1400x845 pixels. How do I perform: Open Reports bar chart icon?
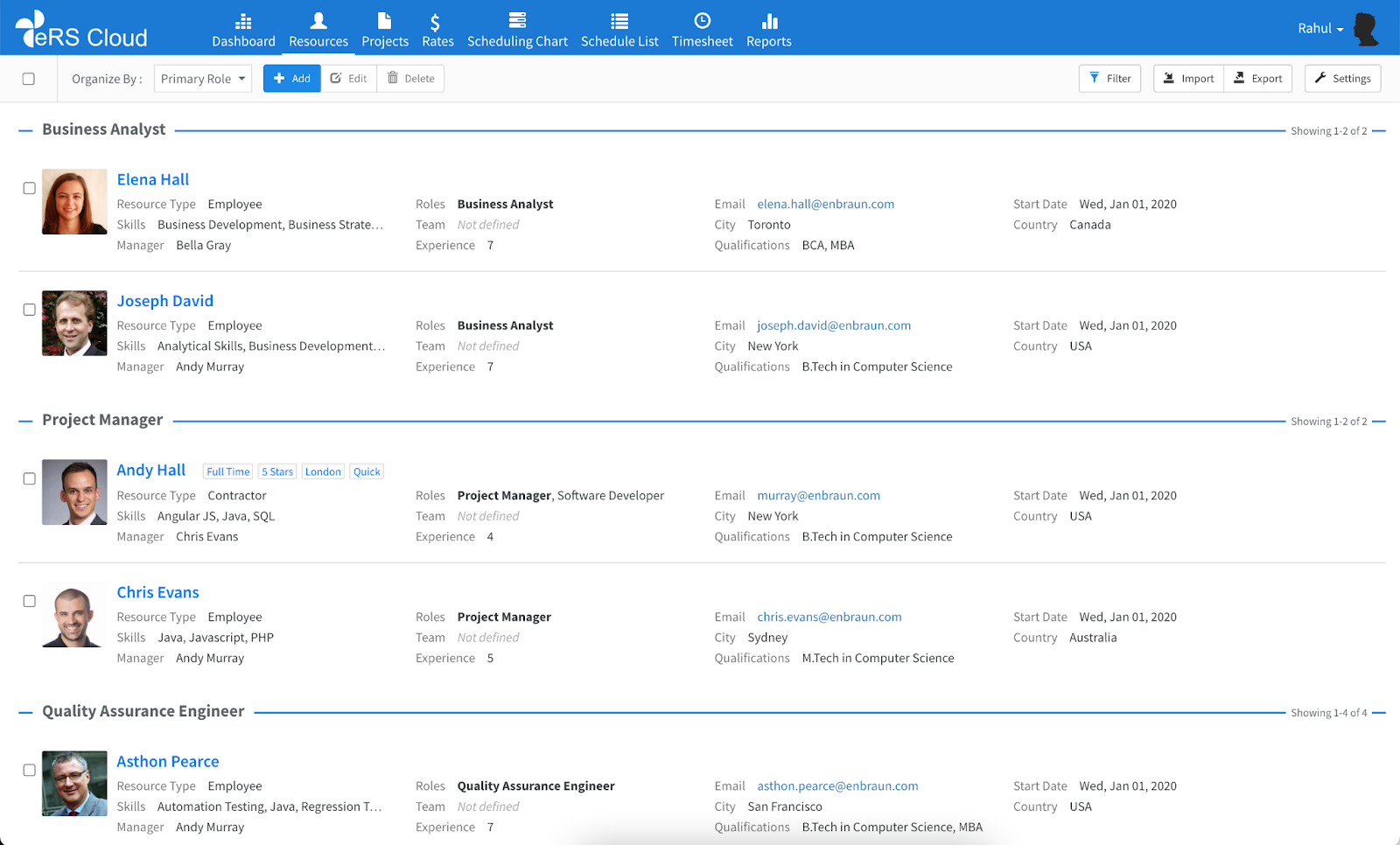[769, 22]
